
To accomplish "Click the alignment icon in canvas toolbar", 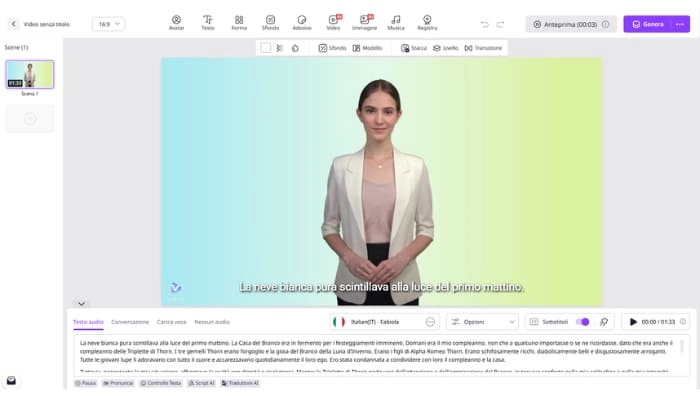I will click(x=279, y=48).
